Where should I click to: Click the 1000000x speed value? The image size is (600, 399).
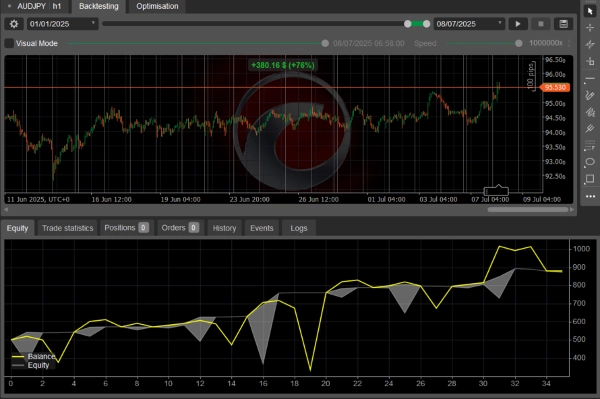(x=546, y=43)
